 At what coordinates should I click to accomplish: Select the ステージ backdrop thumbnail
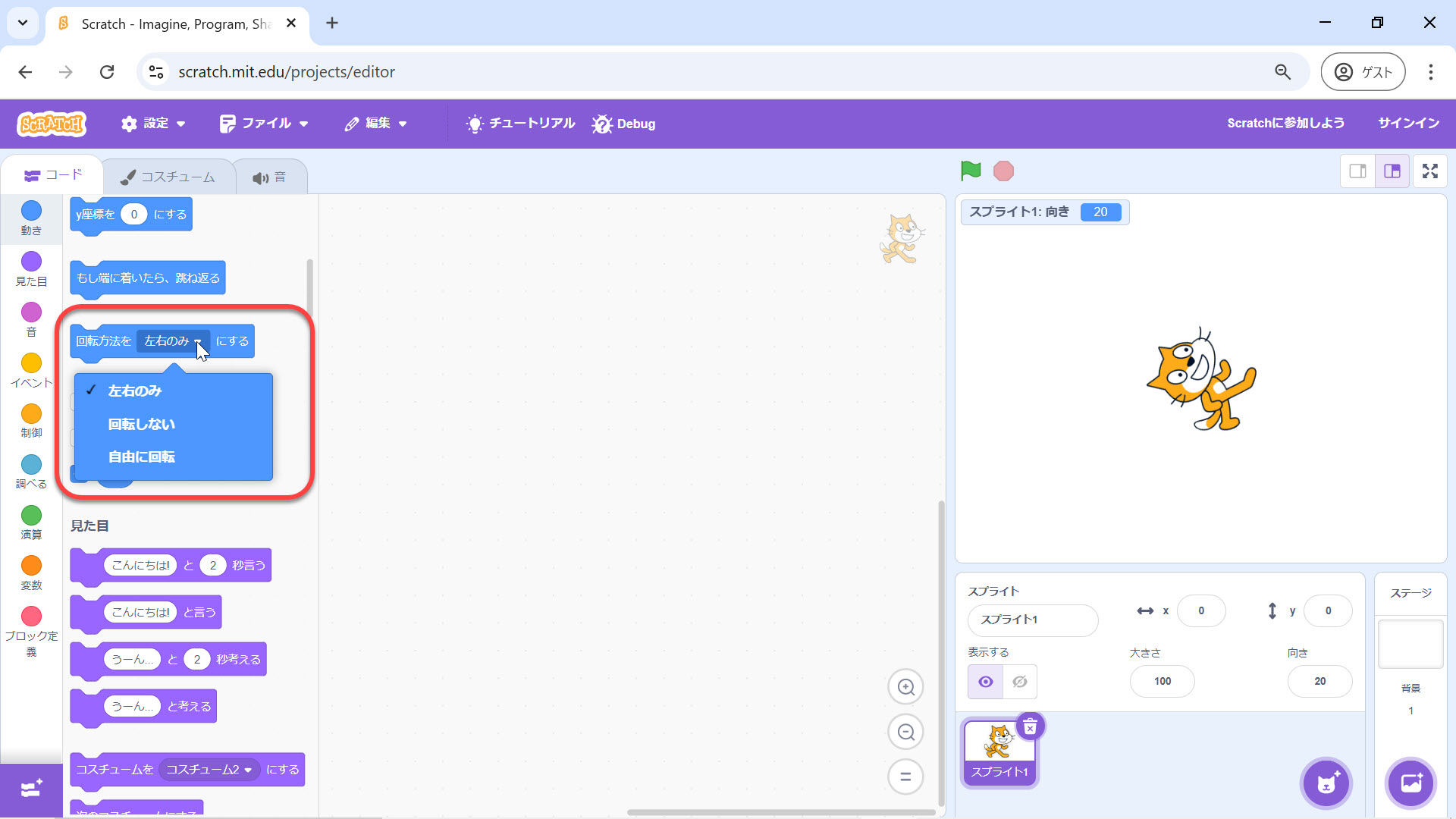[1410, 644]
